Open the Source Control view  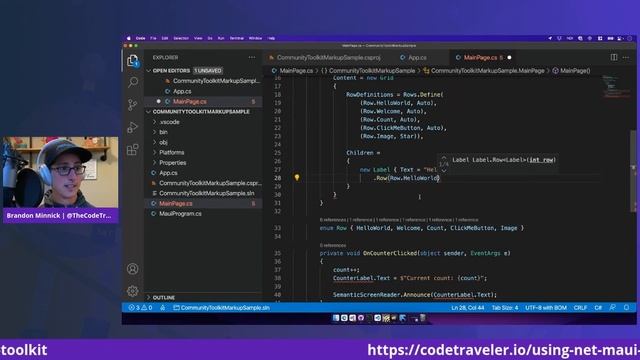[x=133, y=105]
